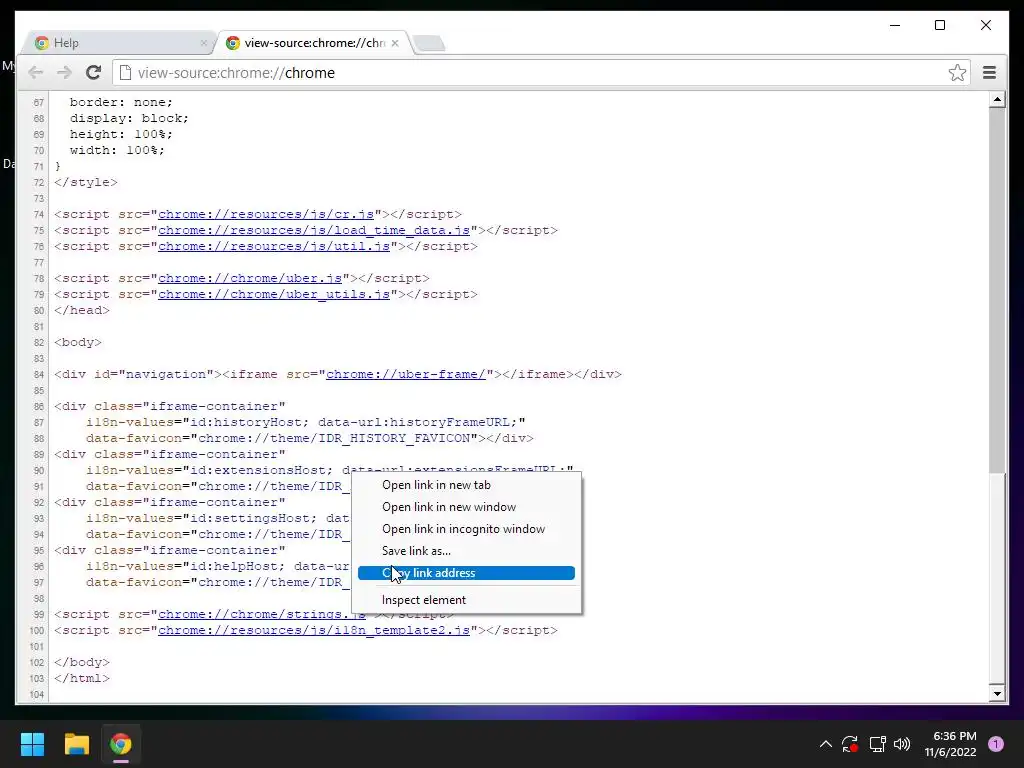Click the volume speaker tray icon
Screen dimensions: 1024x768
coord(902,744)
